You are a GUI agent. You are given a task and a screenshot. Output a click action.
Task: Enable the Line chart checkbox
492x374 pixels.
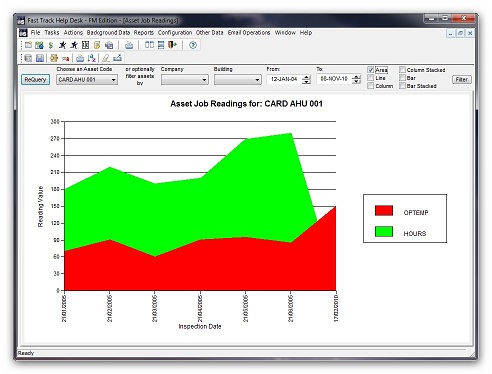point(370,78)
